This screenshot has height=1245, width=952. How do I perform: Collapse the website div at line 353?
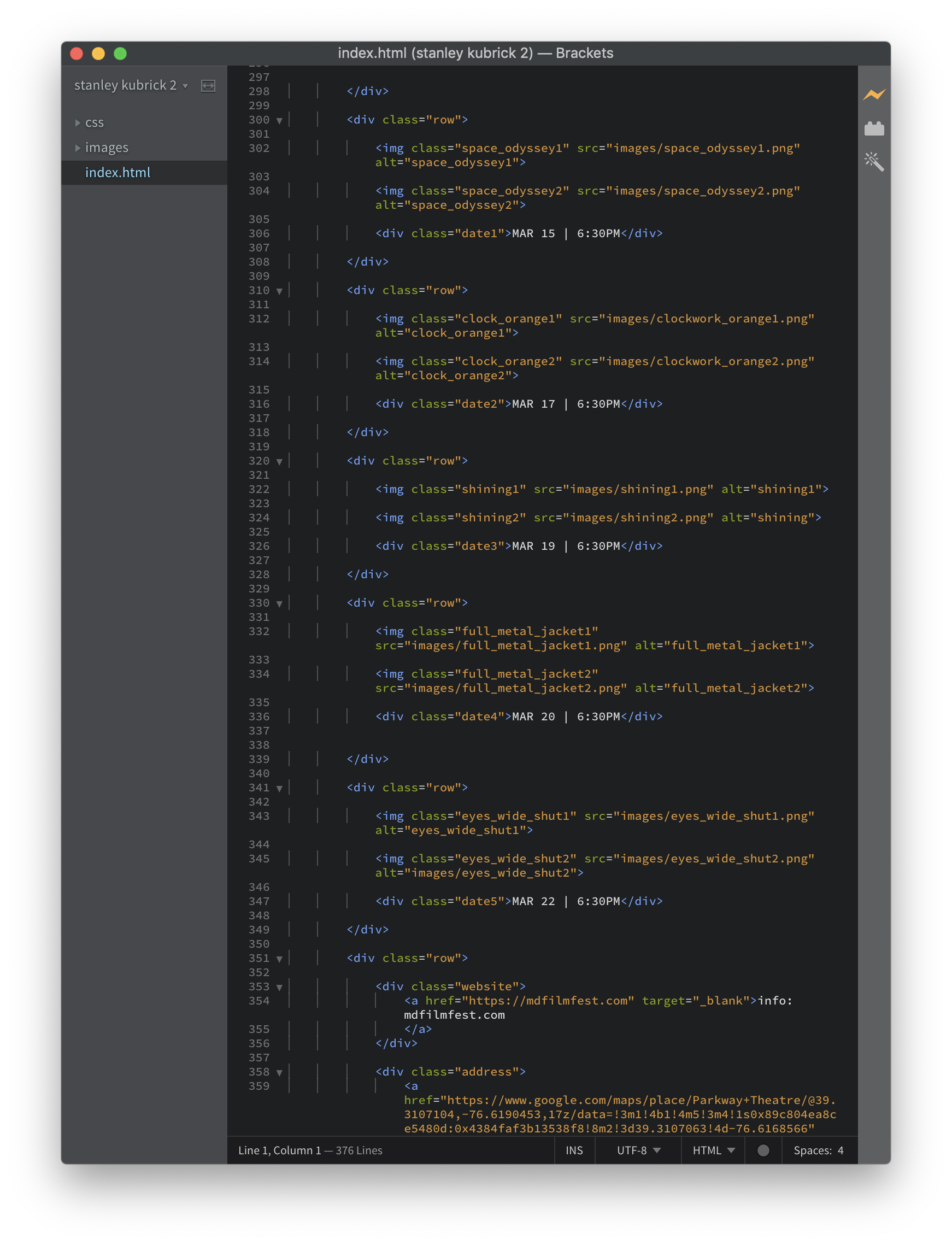[279, 987]
